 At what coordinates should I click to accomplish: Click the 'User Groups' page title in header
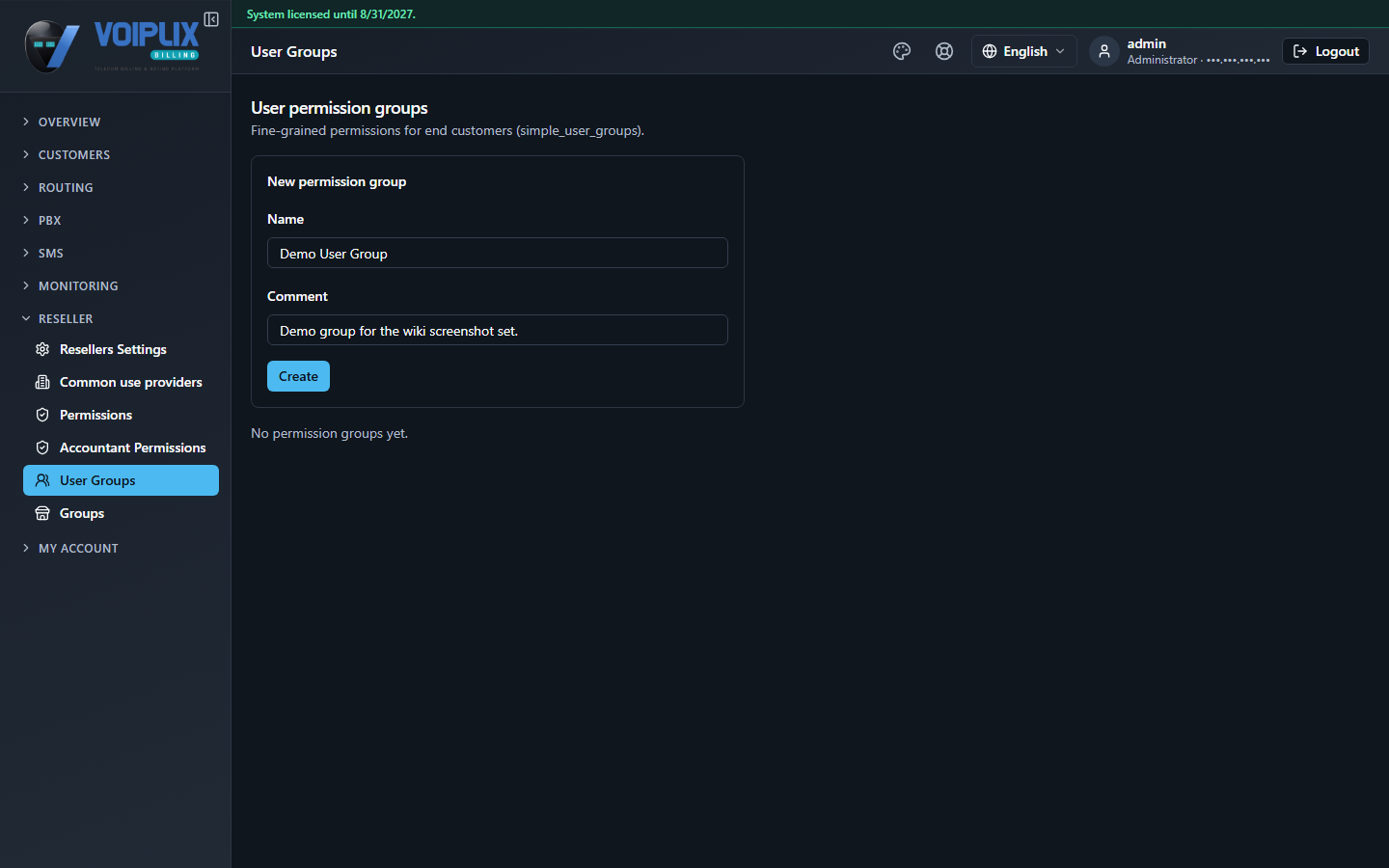(x=294, y=51)
